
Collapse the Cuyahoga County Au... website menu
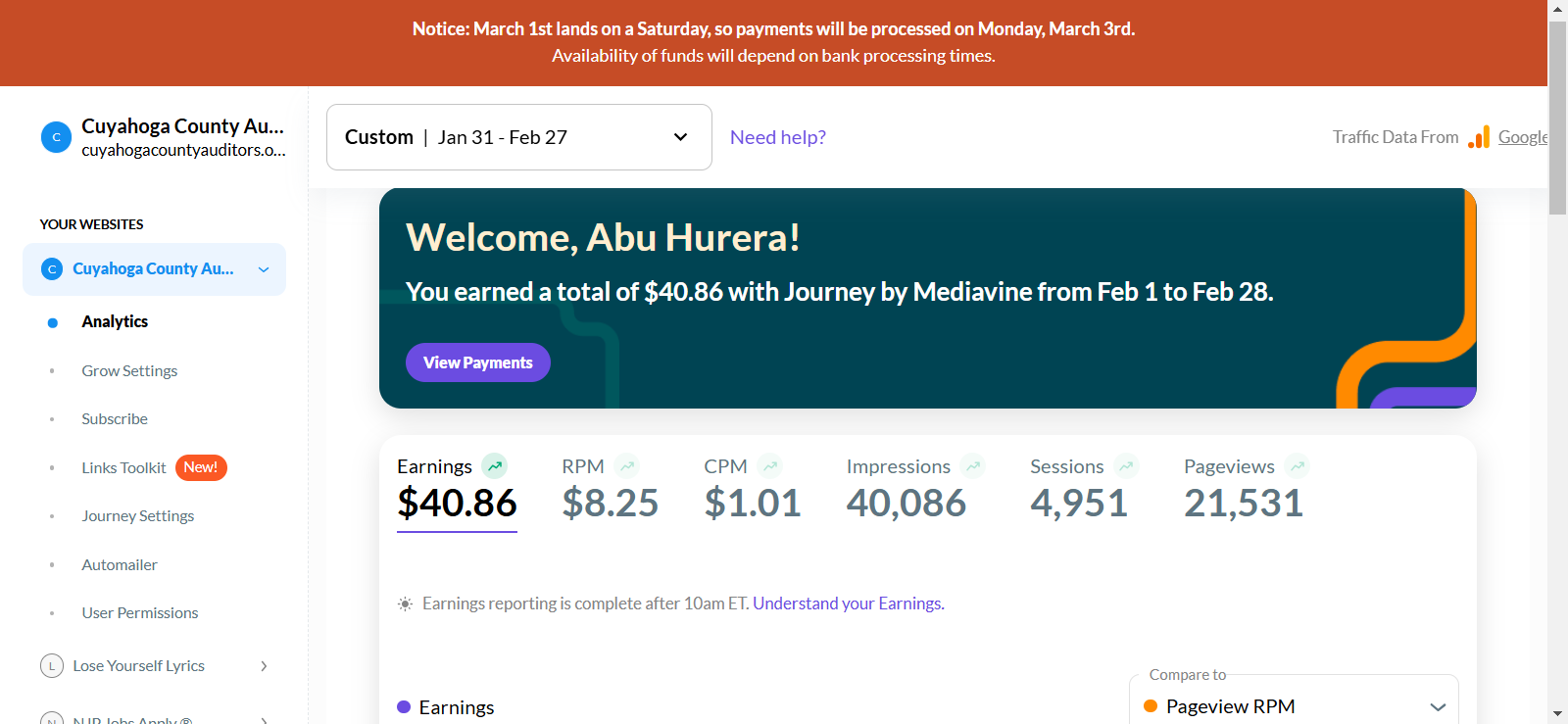click(264, 269)
